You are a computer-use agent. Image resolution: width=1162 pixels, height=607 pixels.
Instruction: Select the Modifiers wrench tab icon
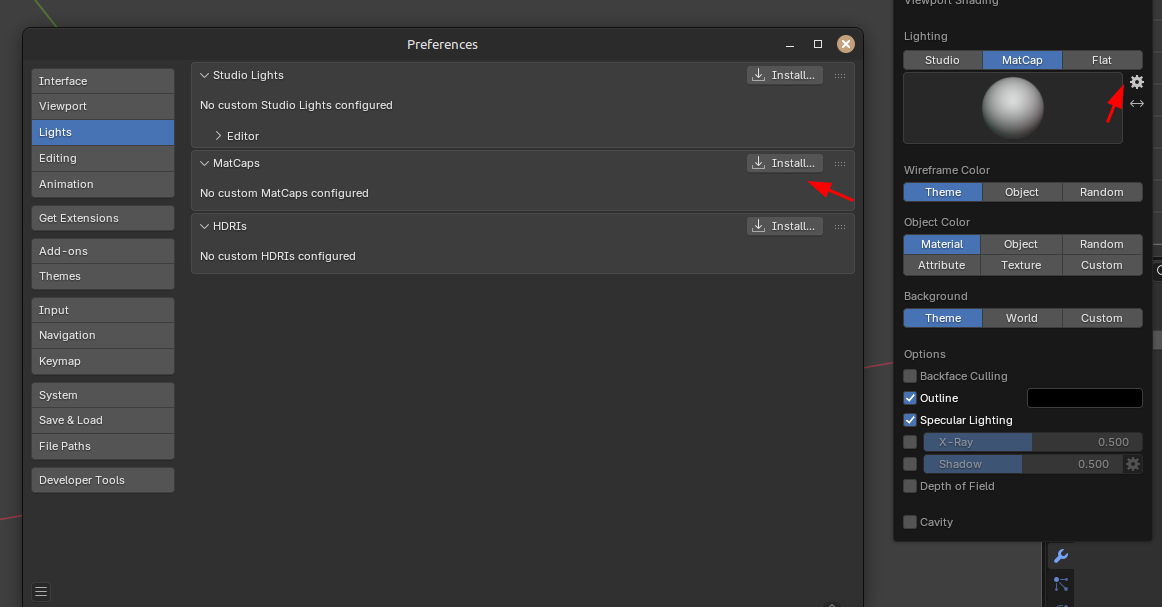[1061, 556]
